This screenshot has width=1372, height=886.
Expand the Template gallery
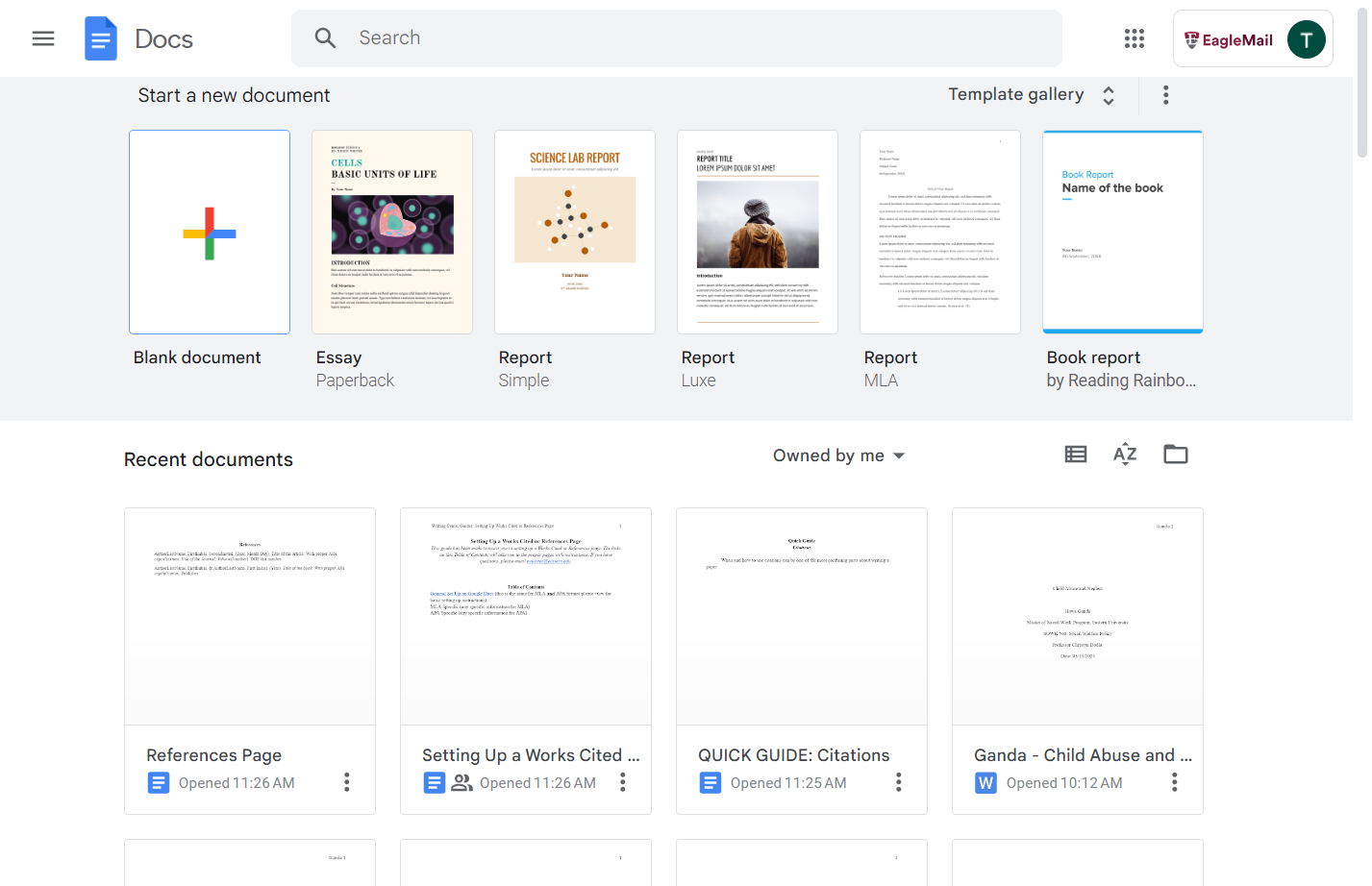[1032, 94]
